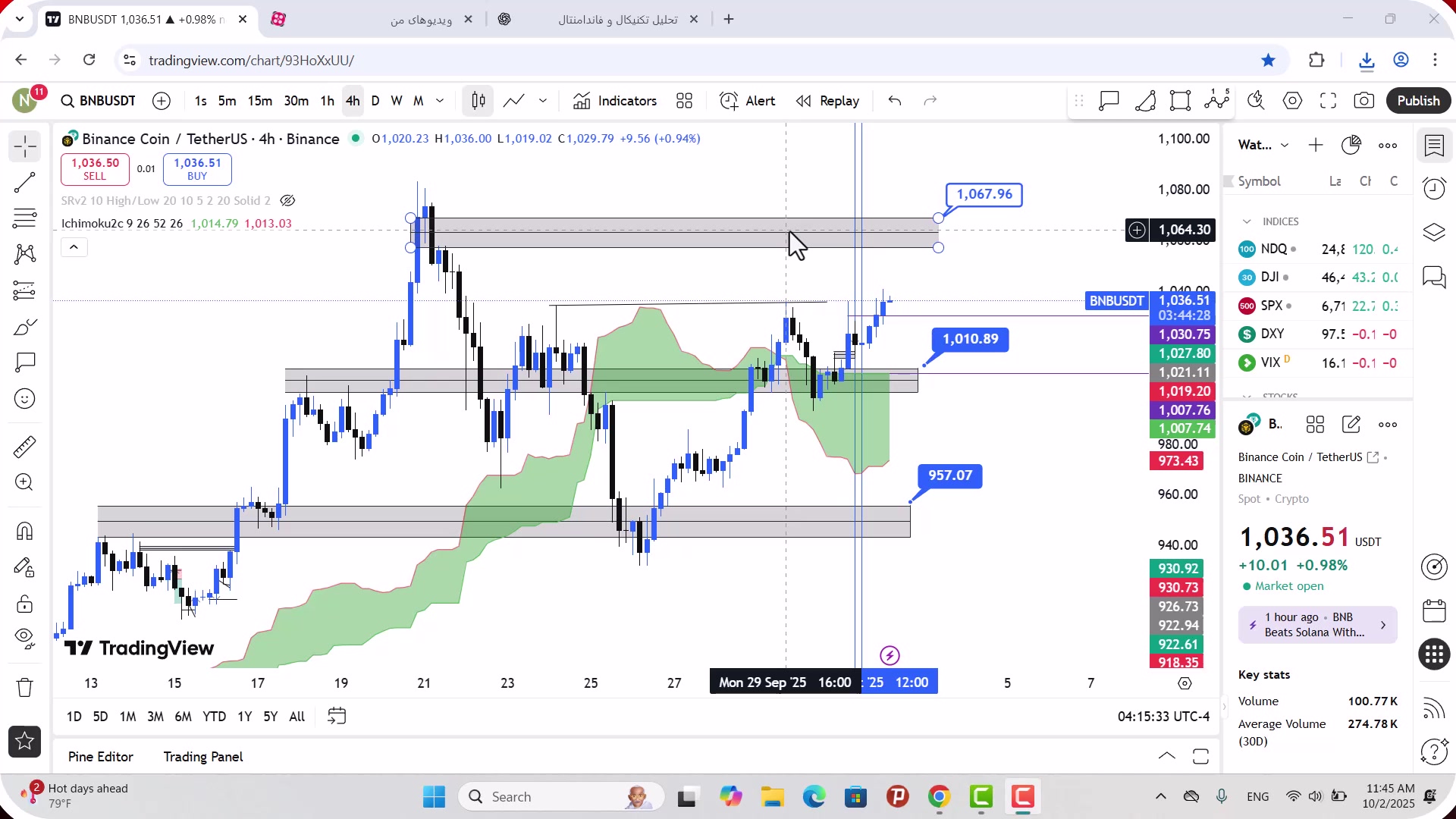This screenshot has height=819, width=1456.
Task: Activate the zoom in tool
Action: point(25,482)
